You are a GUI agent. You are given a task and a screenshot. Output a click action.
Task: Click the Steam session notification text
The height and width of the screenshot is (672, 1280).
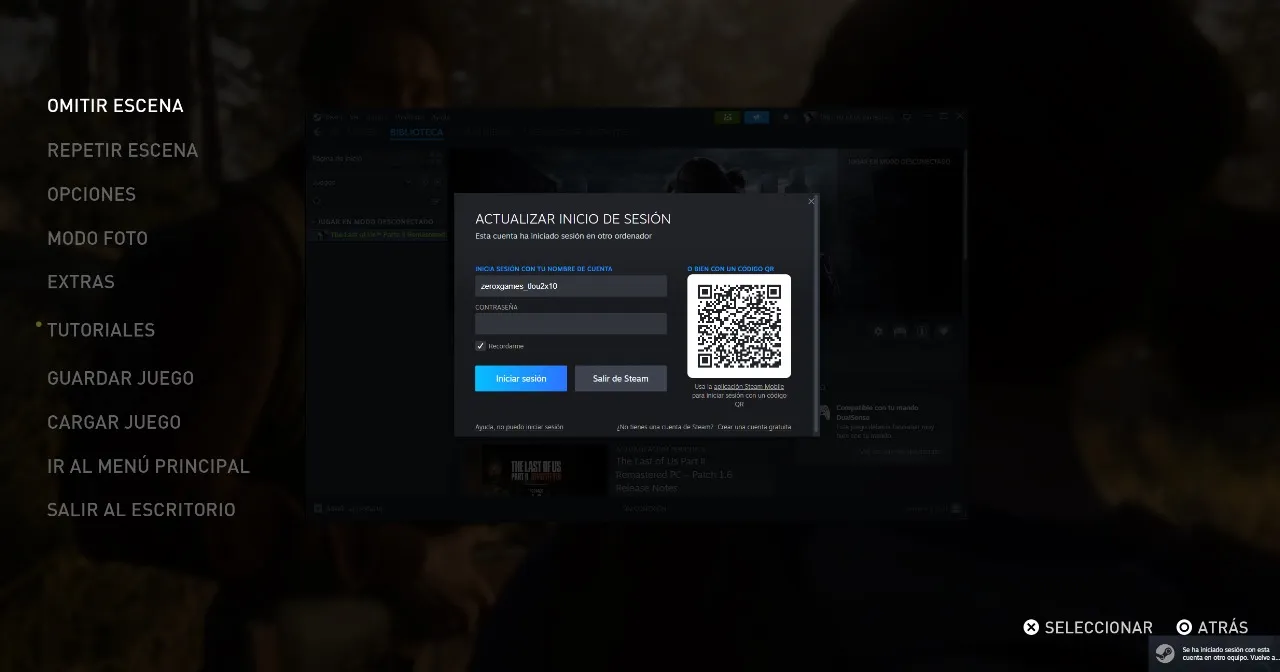tap(1231, 654)
